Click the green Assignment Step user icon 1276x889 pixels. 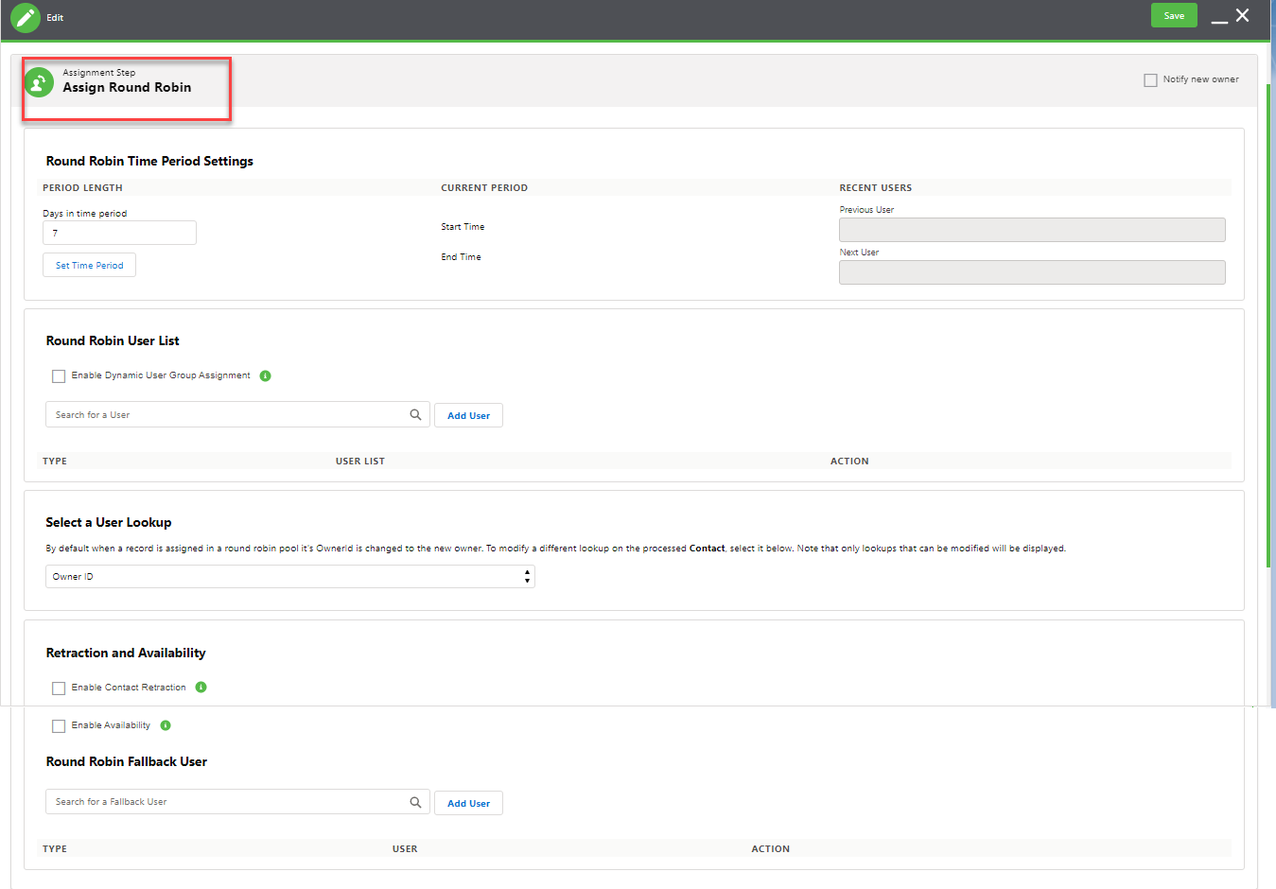point(40,81)
